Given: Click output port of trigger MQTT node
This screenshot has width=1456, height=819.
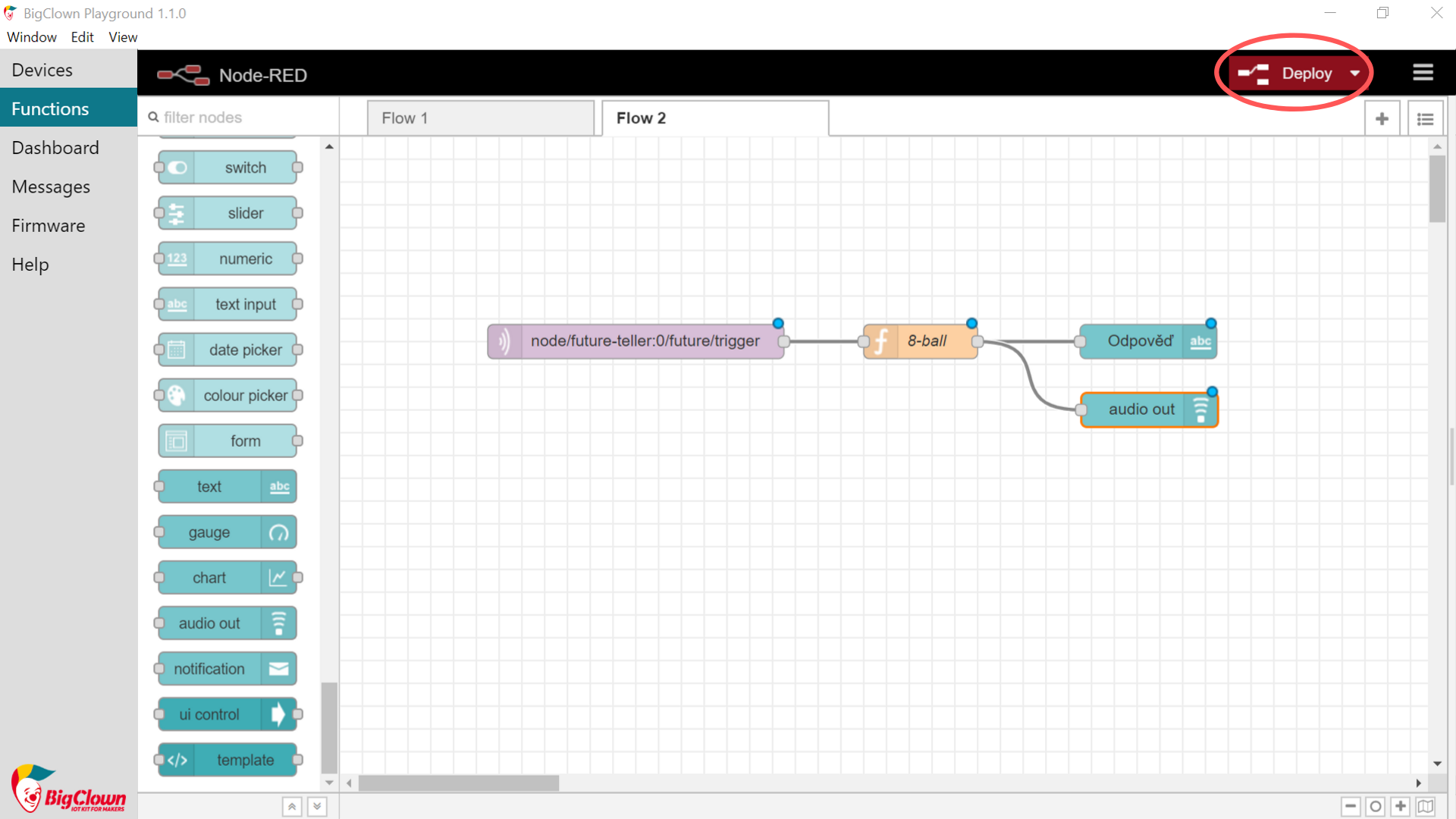Looking at the screenshot, I should [x=784, y=342].
